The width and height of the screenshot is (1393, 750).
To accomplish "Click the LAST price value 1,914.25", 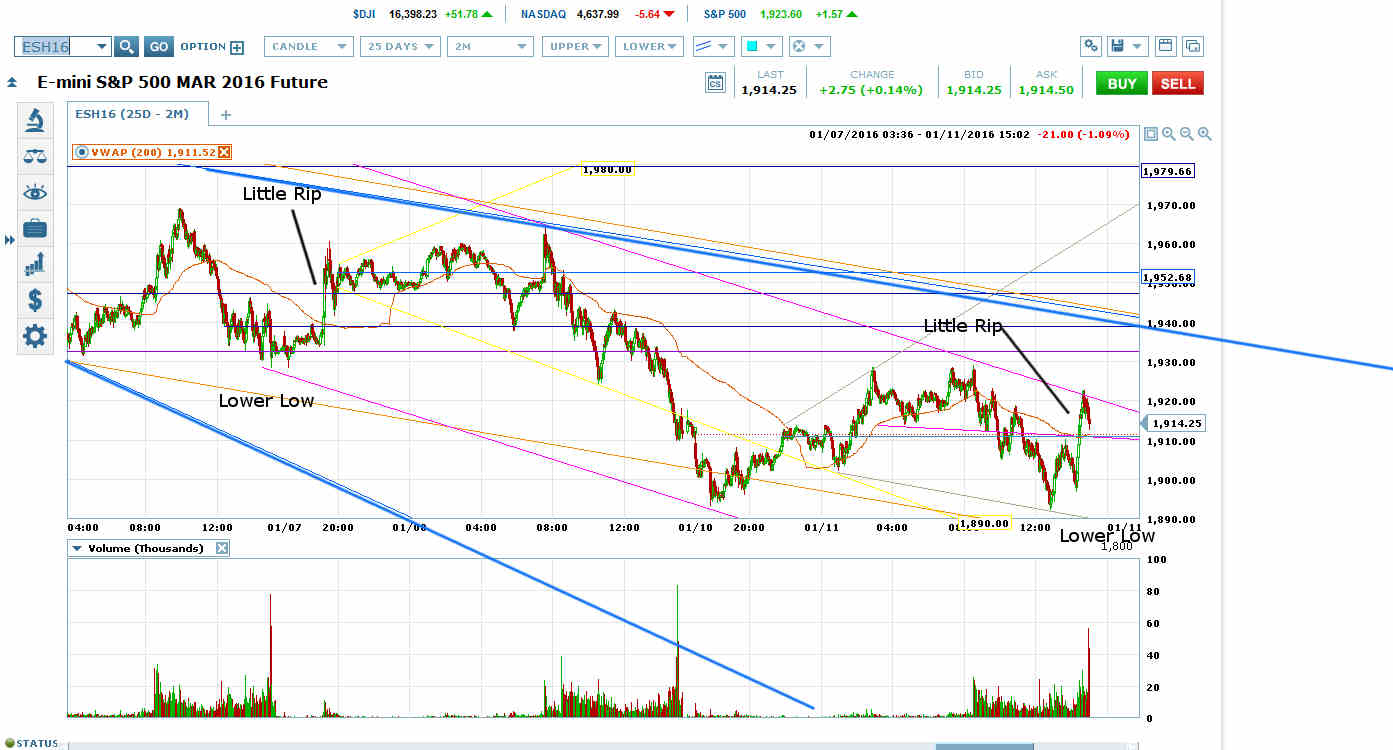I will (769, 90).
